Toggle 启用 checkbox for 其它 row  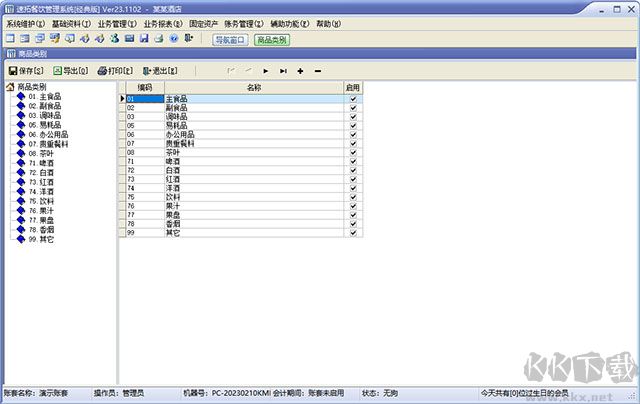click(x=353, y=233)
